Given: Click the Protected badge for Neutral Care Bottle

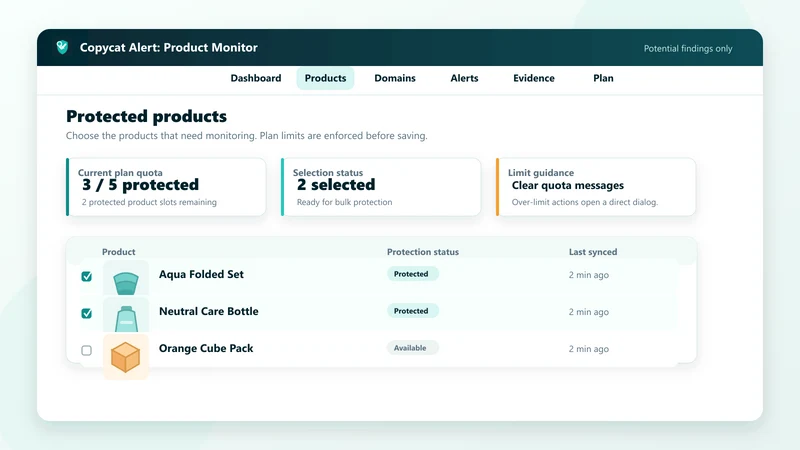Looking at the screenshot, I should [412, 311].
